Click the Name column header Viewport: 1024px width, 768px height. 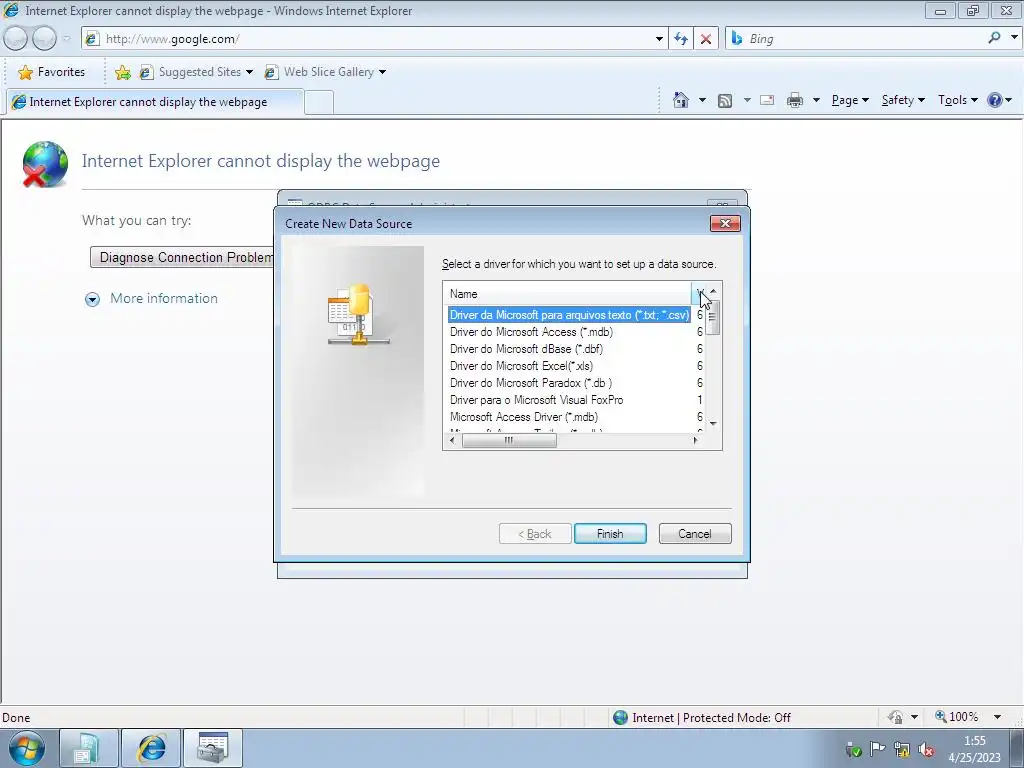click(x=567, y=294)
